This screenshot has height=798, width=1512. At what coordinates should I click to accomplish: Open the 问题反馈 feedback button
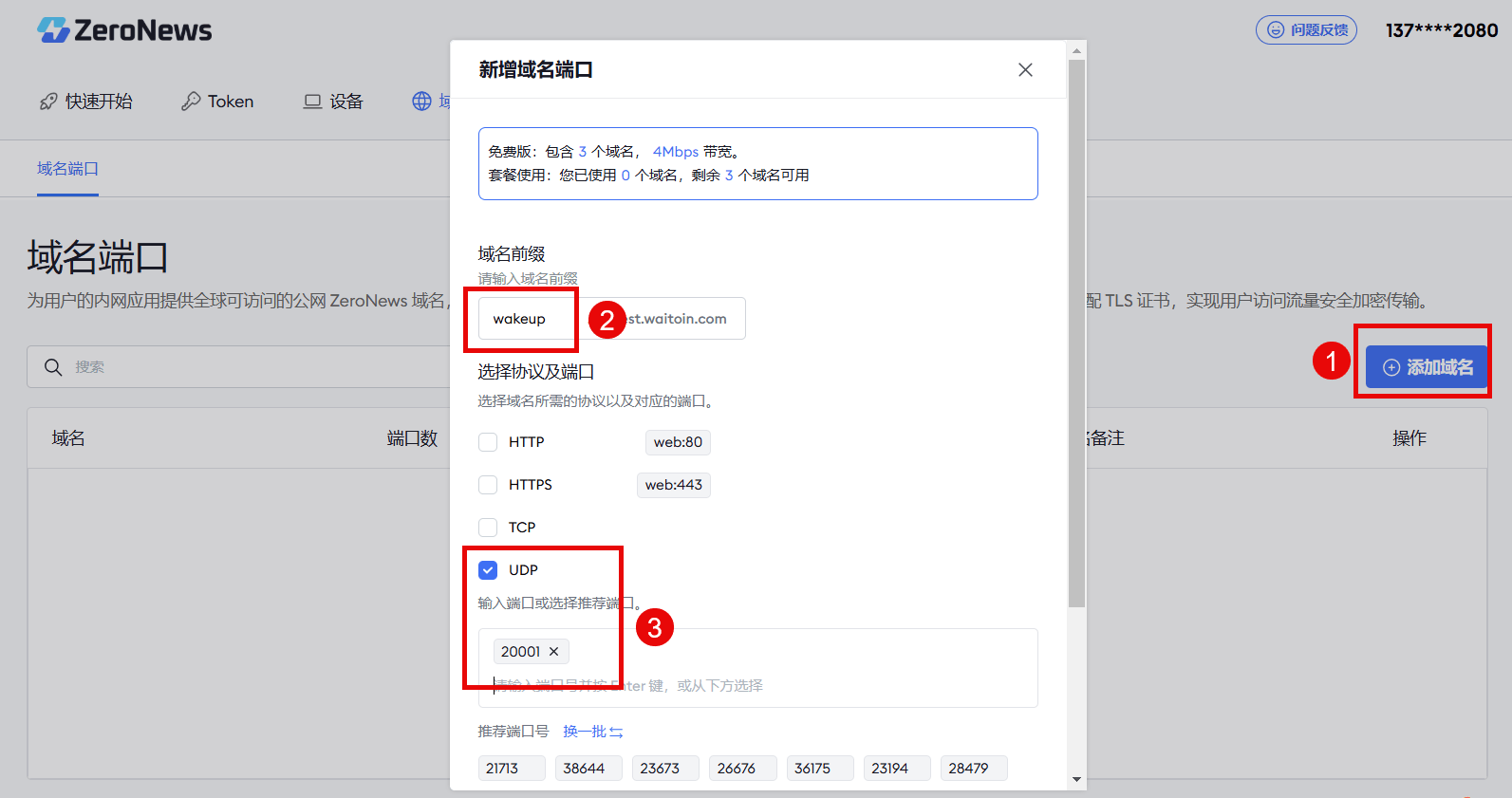[1306, 30]
